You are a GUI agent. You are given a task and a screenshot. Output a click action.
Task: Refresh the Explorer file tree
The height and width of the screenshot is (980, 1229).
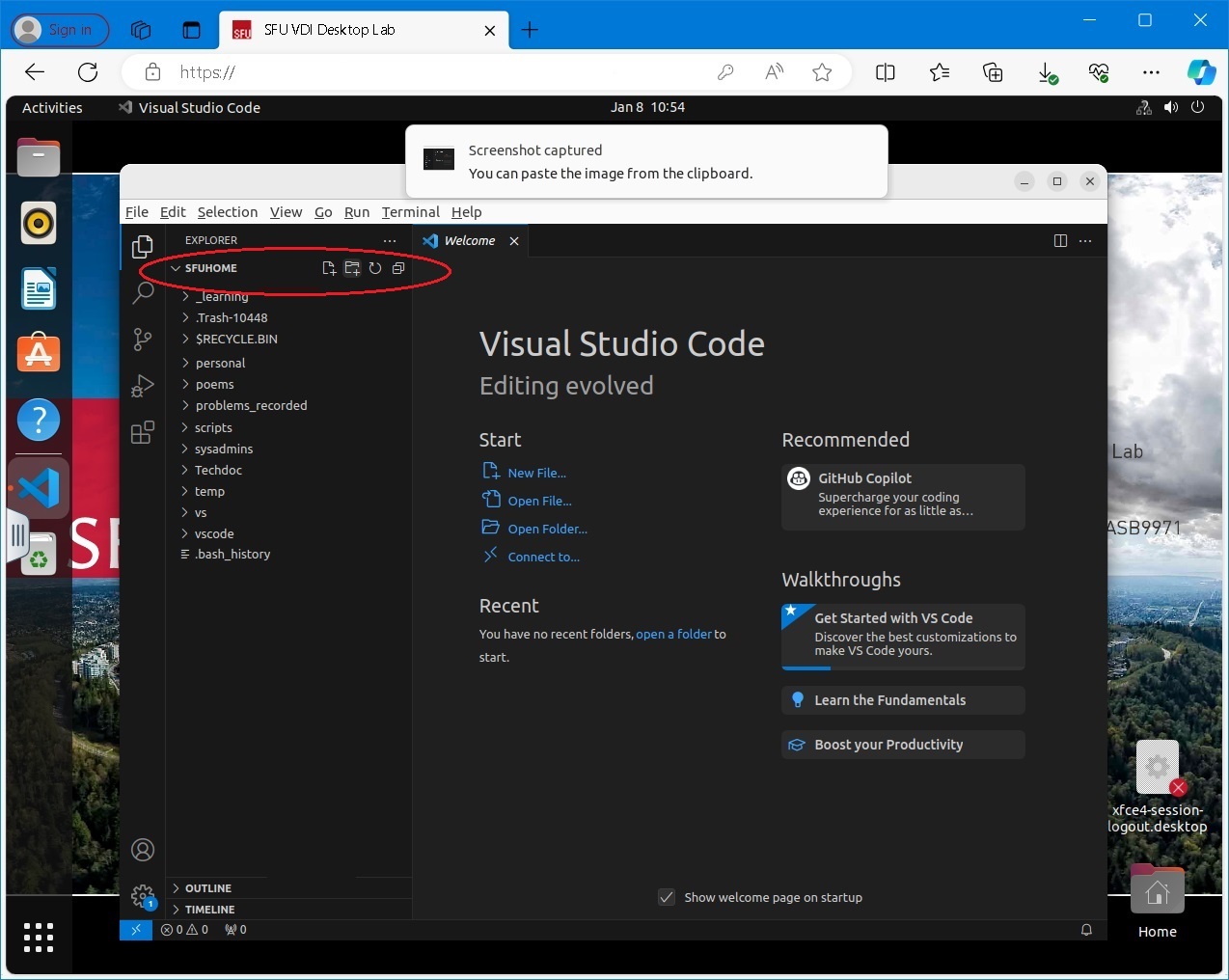click(x=375, y=268)
